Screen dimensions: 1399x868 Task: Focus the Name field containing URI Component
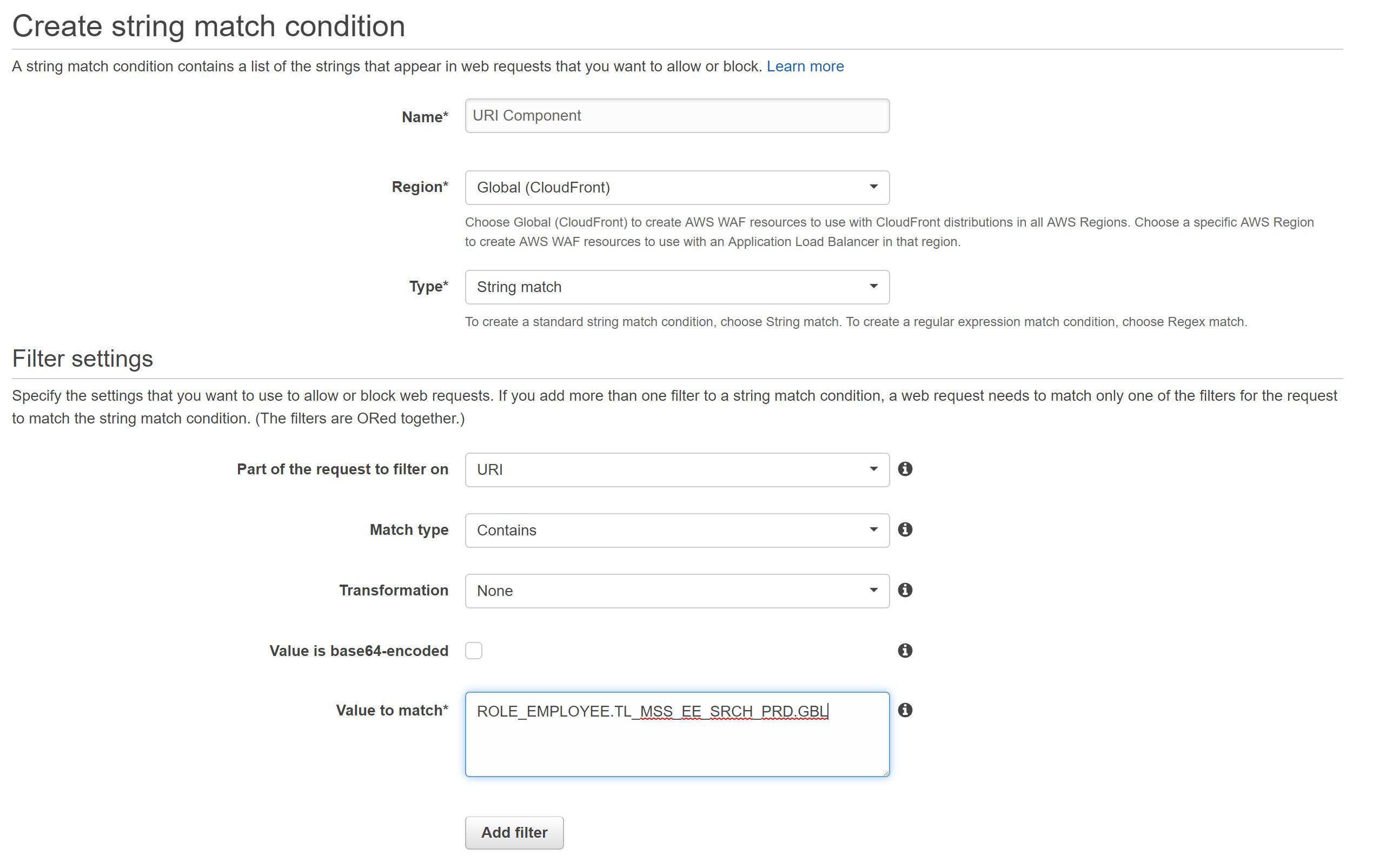click(677, 116)
